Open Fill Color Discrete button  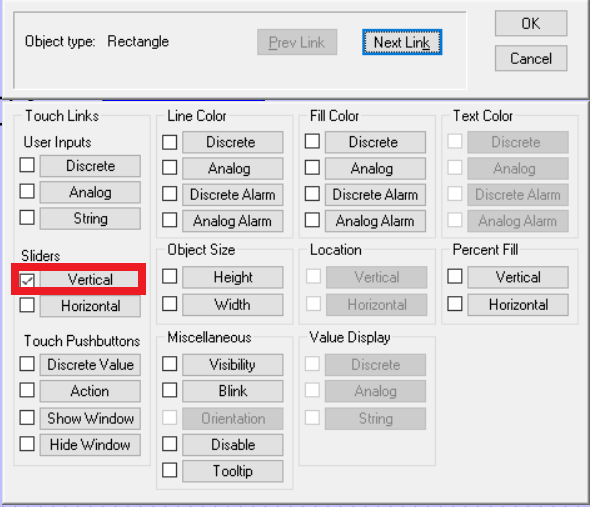(x=375, y=142)
